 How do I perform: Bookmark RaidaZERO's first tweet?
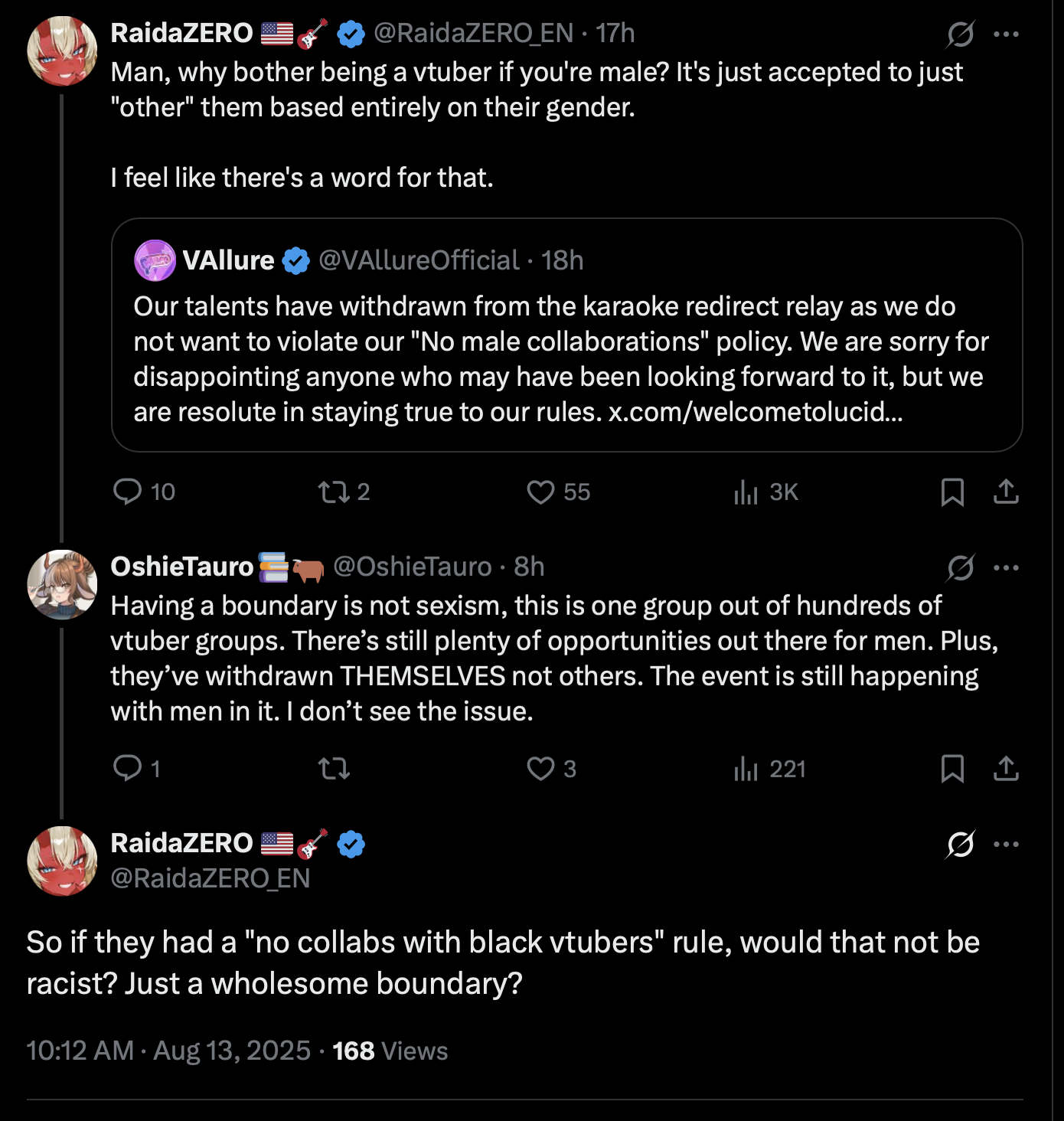tap(952, 492)
